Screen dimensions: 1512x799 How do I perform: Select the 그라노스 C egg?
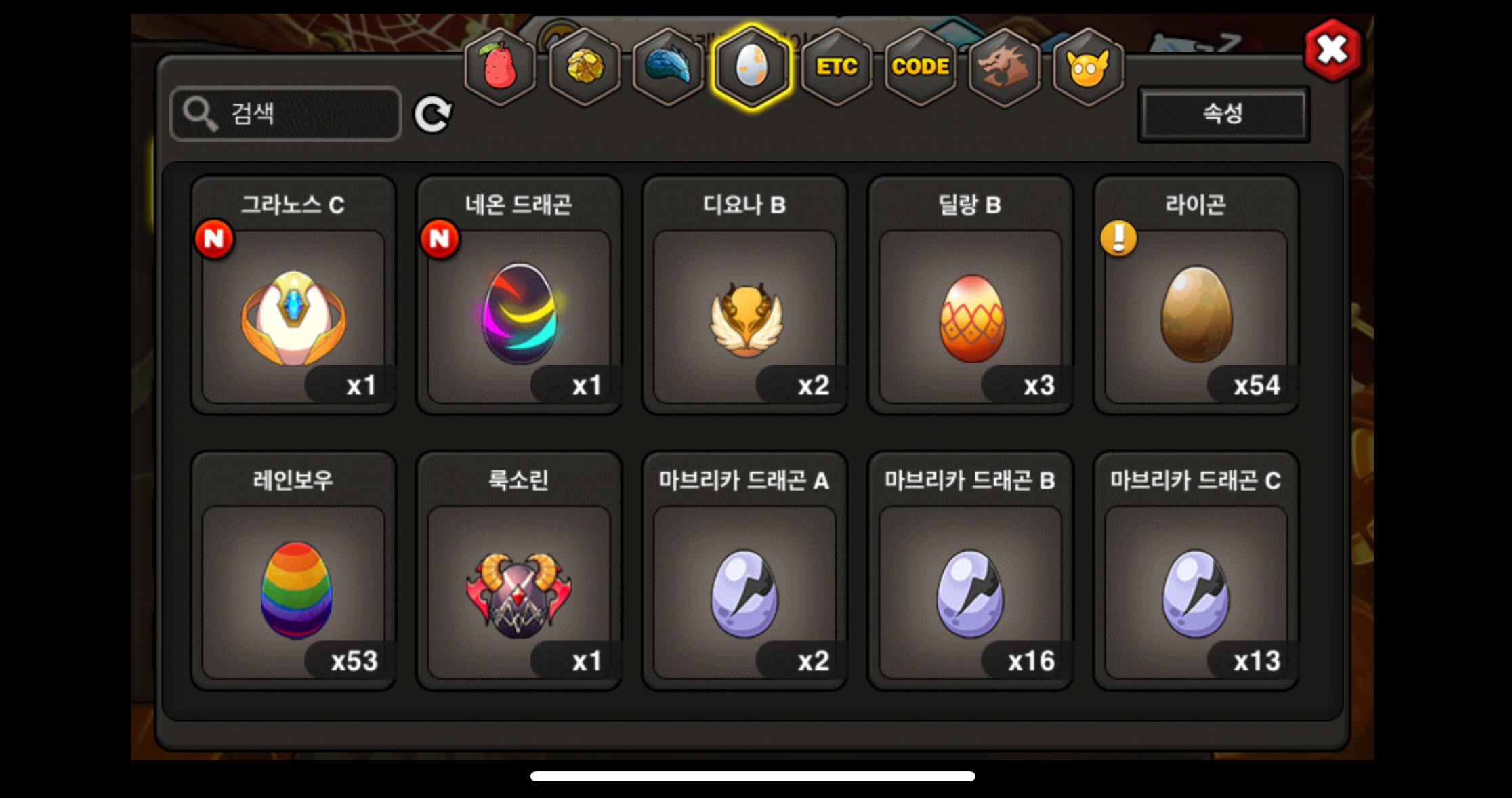(293, 295)
